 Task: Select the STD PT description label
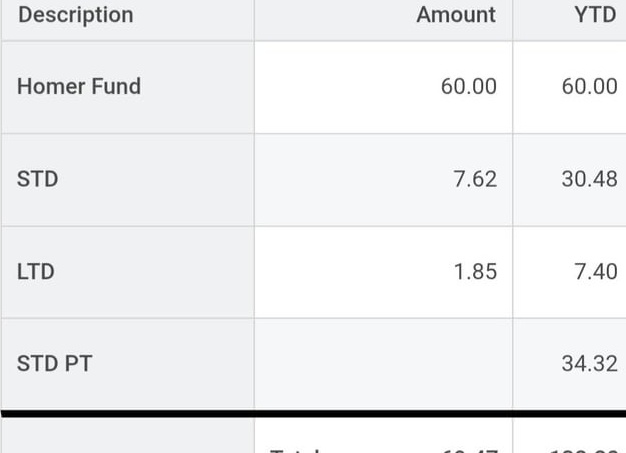tap(54, 364)
